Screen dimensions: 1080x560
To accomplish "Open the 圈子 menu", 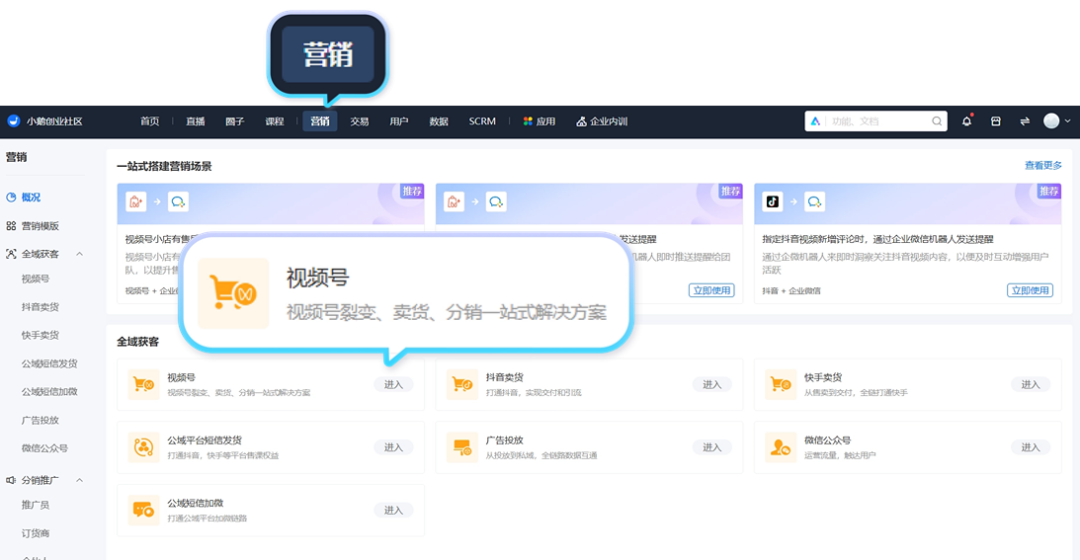I will coord(235,121).
